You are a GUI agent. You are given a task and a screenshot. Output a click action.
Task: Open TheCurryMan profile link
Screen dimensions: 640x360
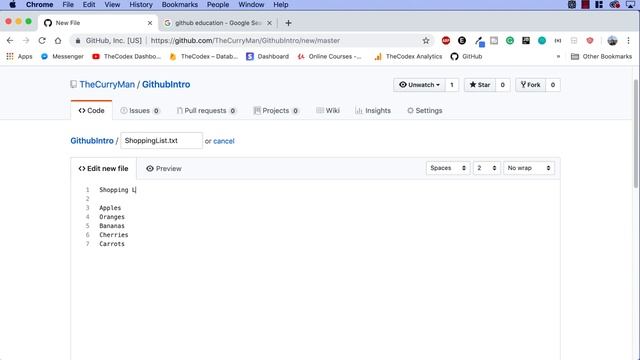(107, 84)
